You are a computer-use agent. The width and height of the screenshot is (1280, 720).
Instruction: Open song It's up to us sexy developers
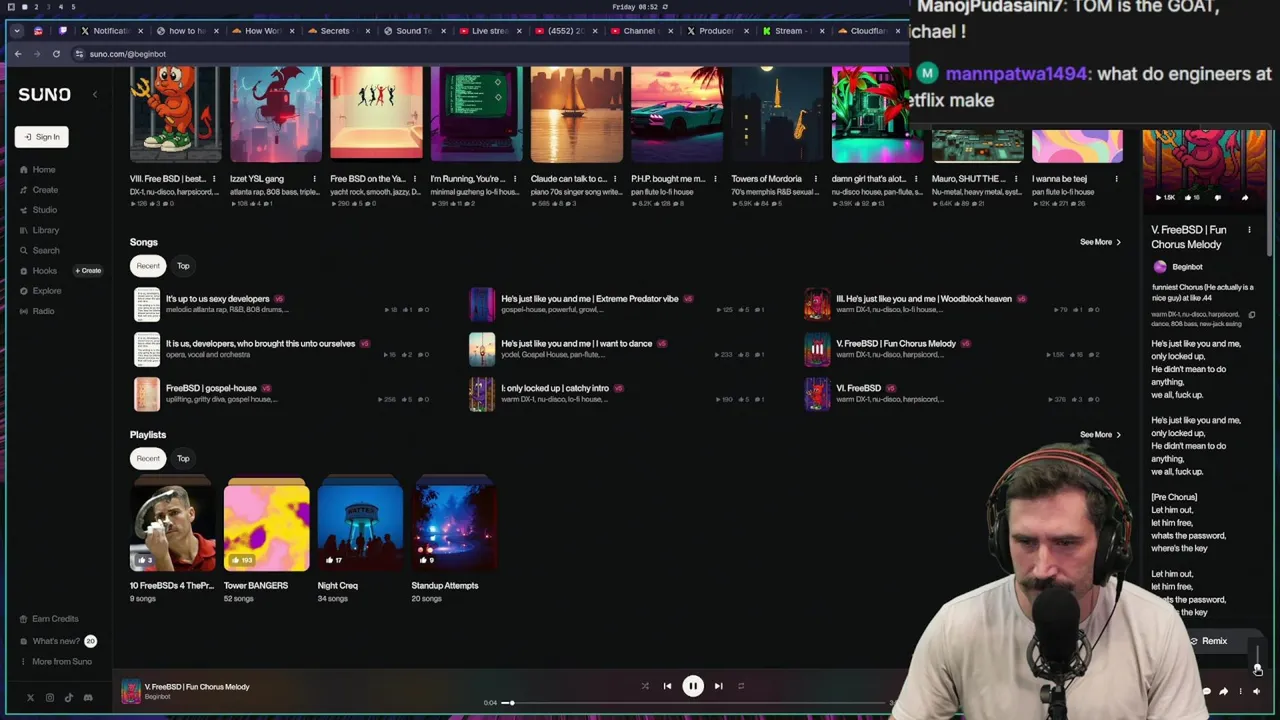point(217,299)
